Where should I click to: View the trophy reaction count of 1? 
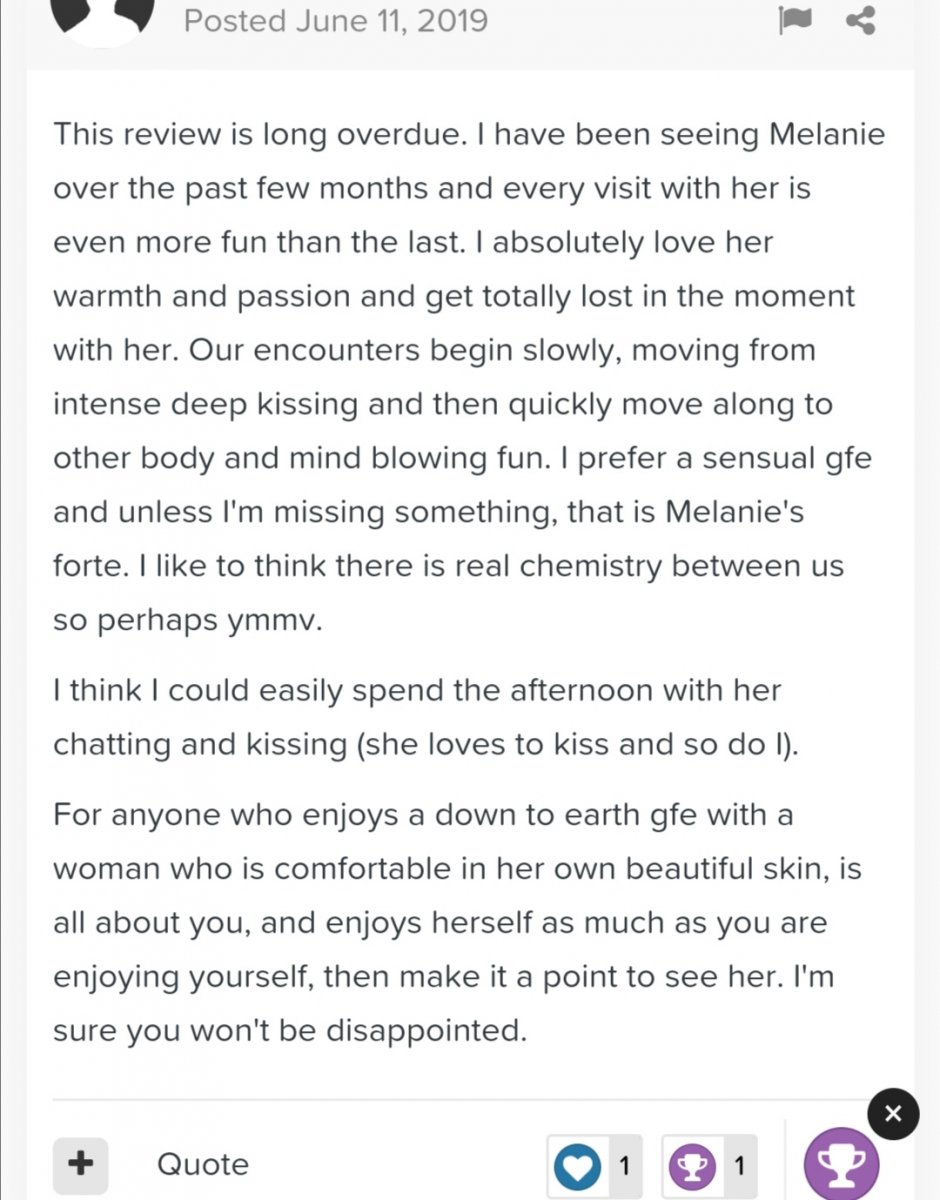[x=739, y=1166]
